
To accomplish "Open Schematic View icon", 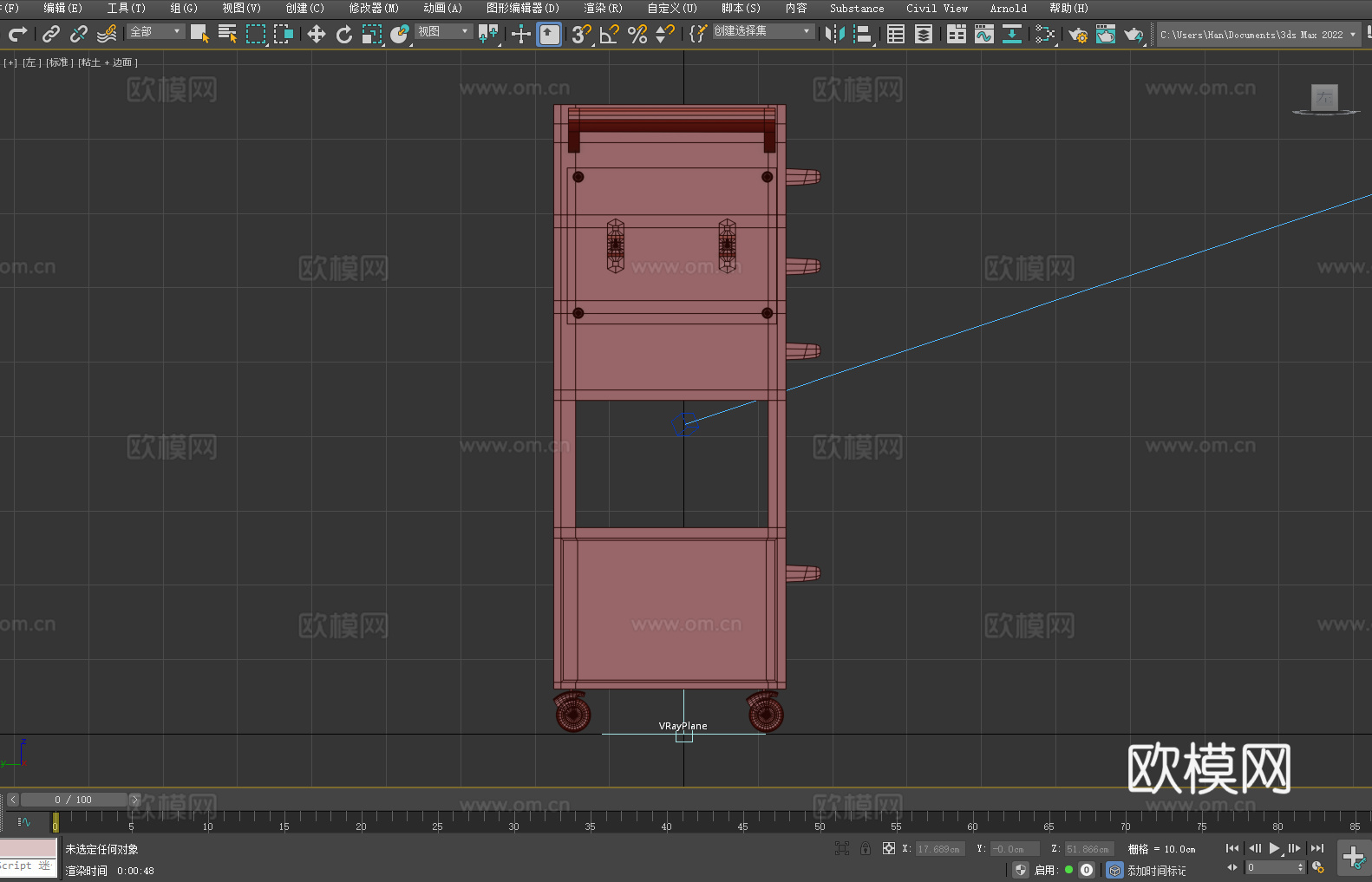I will (1012, 34).
